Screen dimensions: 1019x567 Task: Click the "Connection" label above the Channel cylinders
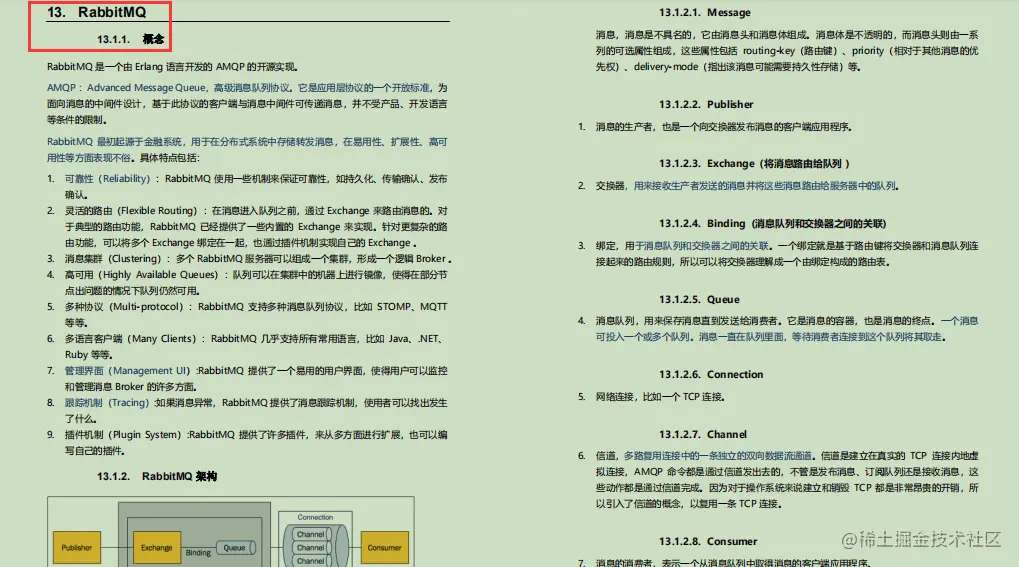click(315, 517)
